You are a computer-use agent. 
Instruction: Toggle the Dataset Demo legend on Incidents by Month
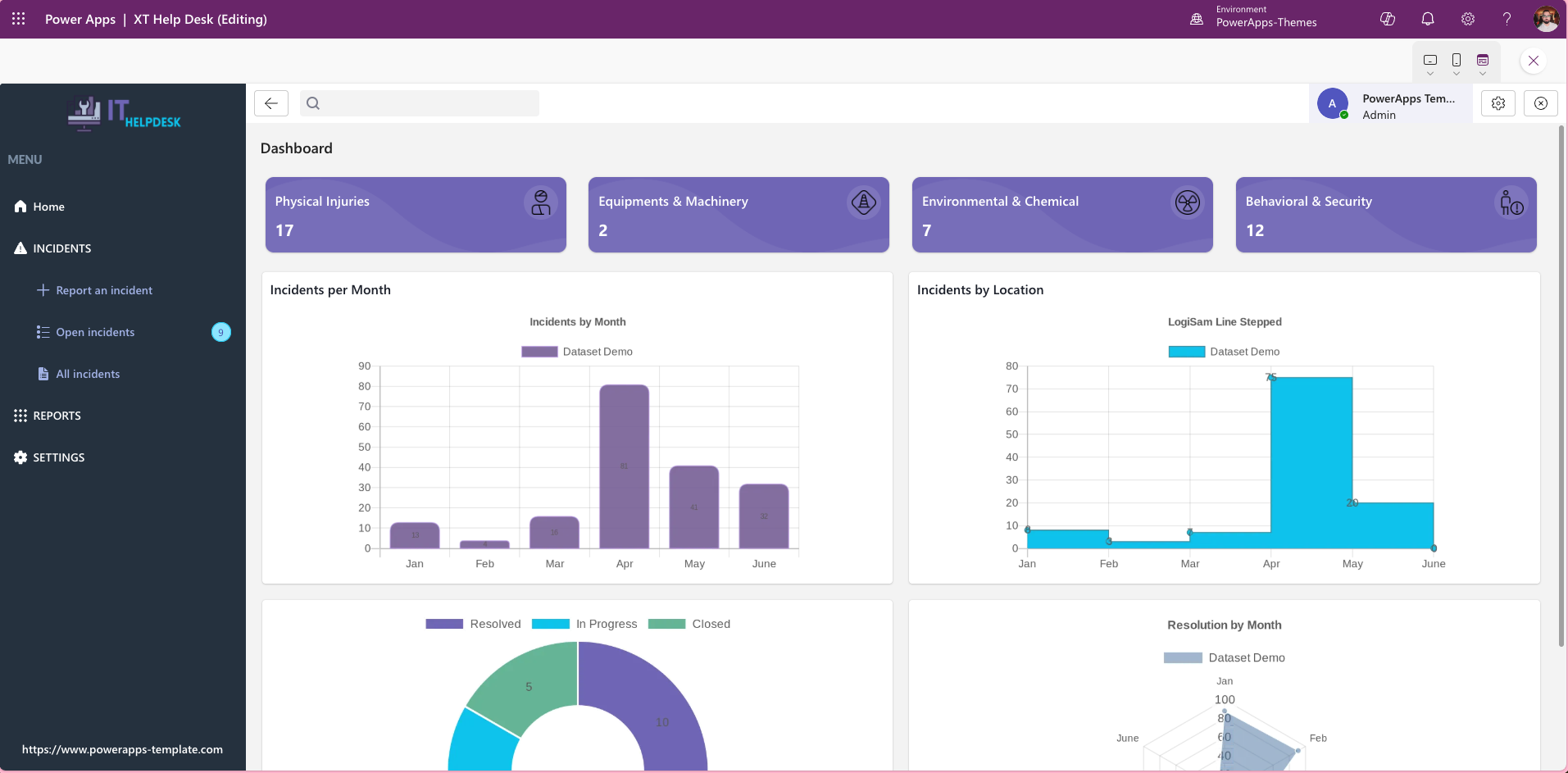[577, 351]
